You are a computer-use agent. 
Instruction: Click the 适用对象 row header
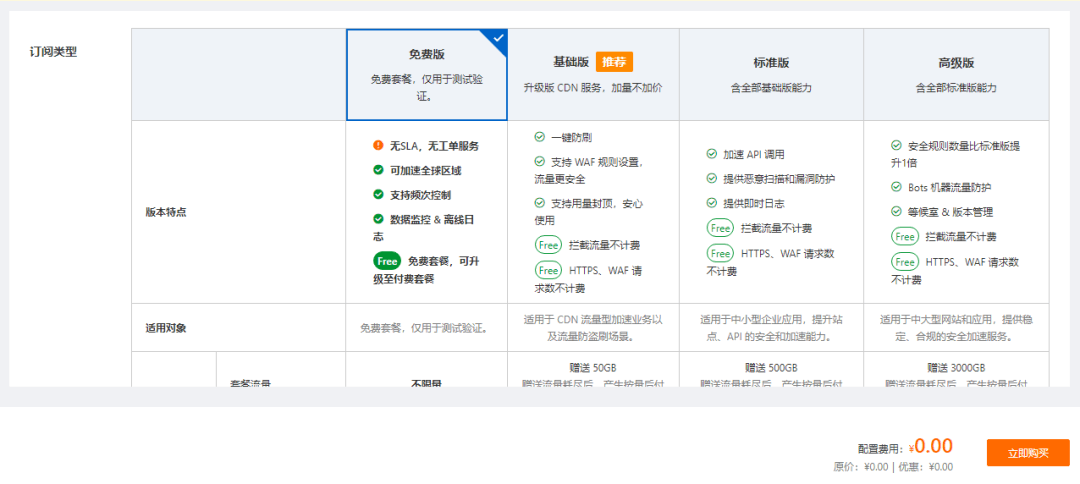tap(166, 328)
